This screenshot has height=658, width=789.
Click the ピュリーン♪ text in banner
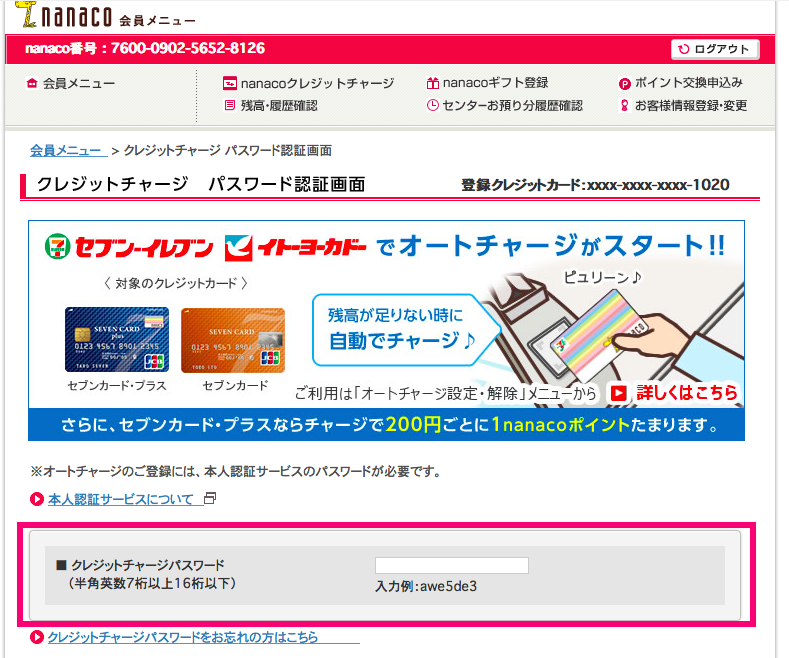click(x=602, y=277)
